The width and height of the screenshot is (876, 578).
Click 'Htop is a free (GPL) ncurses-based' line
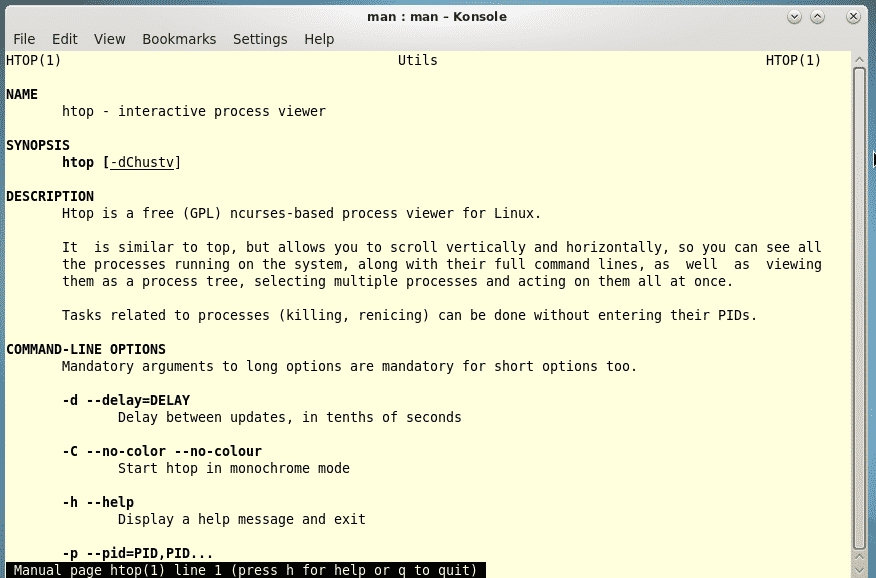click(302, 213)
